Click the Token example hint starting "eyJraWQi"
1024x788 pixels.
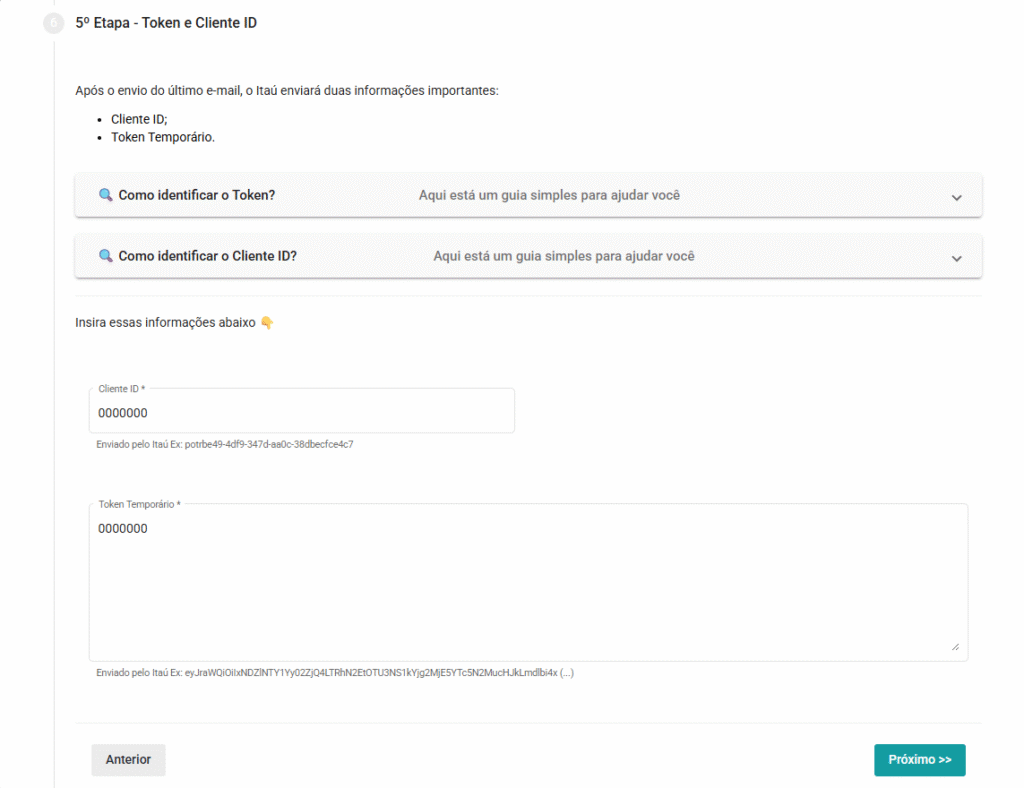(x=335, y=673)
